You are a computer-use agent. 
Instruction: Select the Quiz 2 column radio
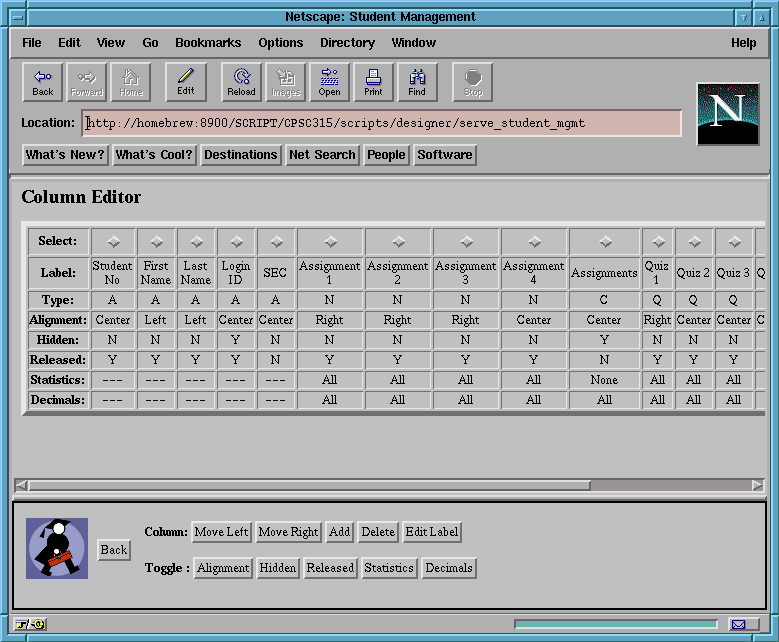point(695,241)
